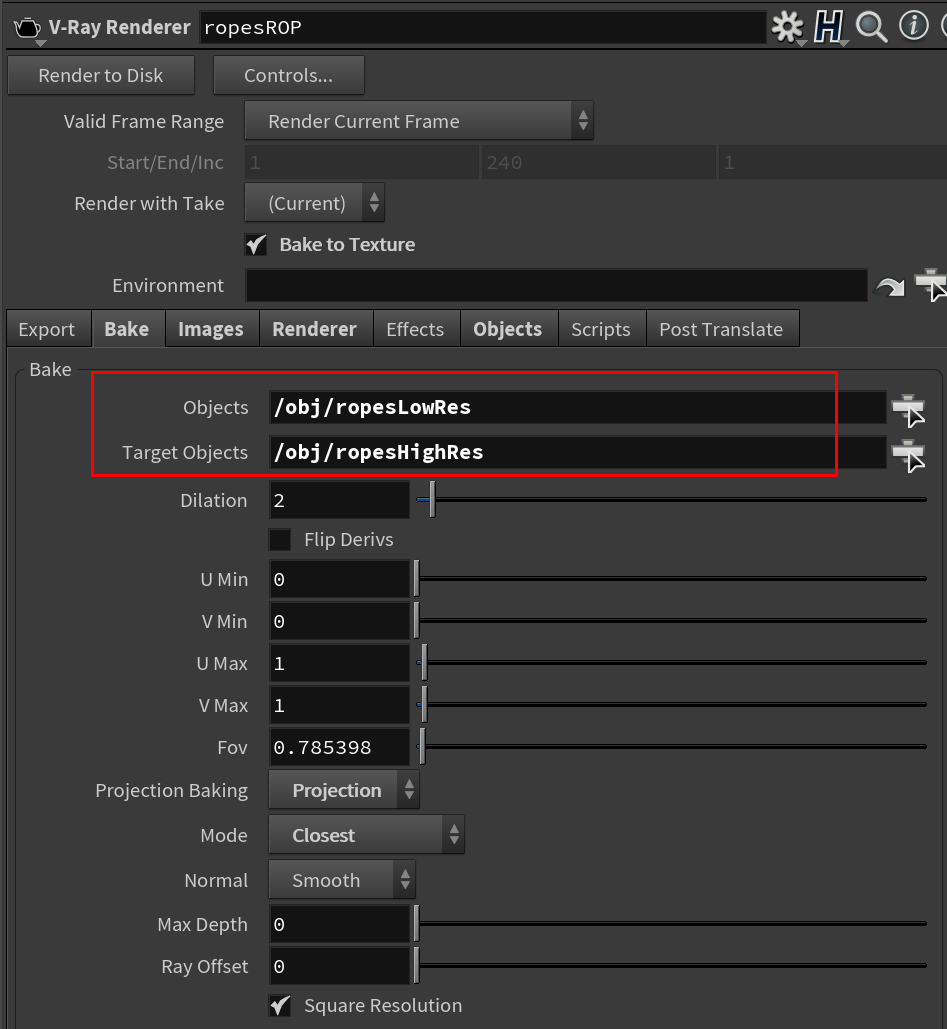This screenshot has height=1029, width=947.
Task: Click the Dilation value field
Action: tap(339, 500)
